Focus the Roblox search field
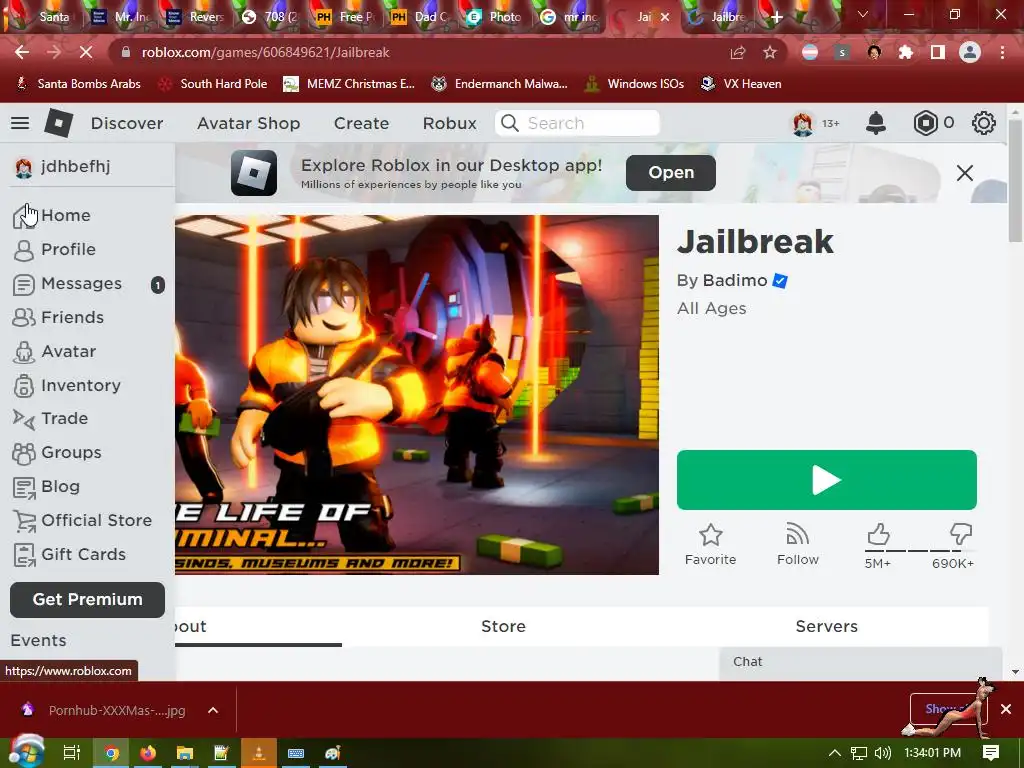 [x=577, y=123]
